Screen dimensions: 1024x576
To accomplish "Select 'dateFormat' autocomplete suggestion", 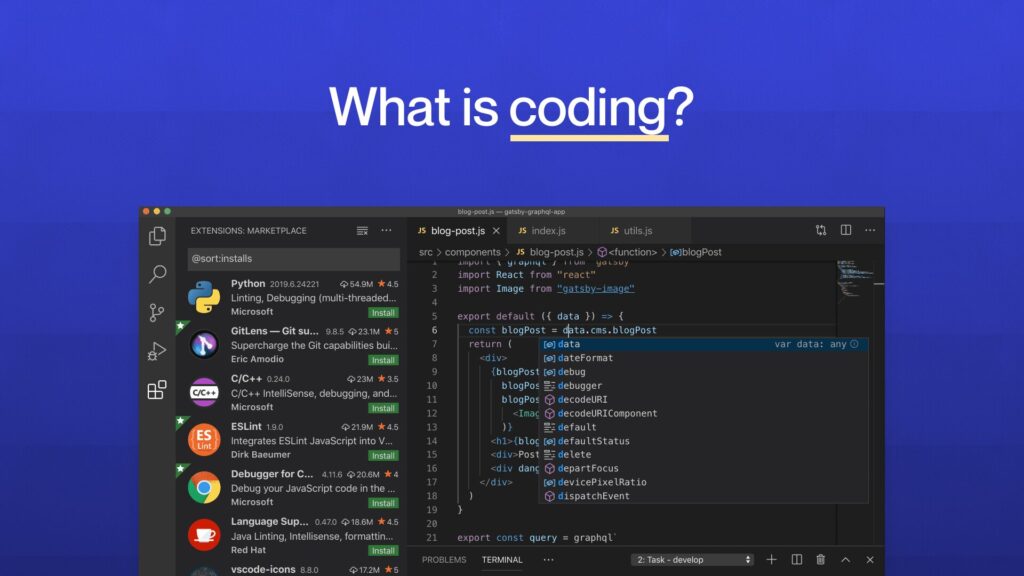I will 703,358.
